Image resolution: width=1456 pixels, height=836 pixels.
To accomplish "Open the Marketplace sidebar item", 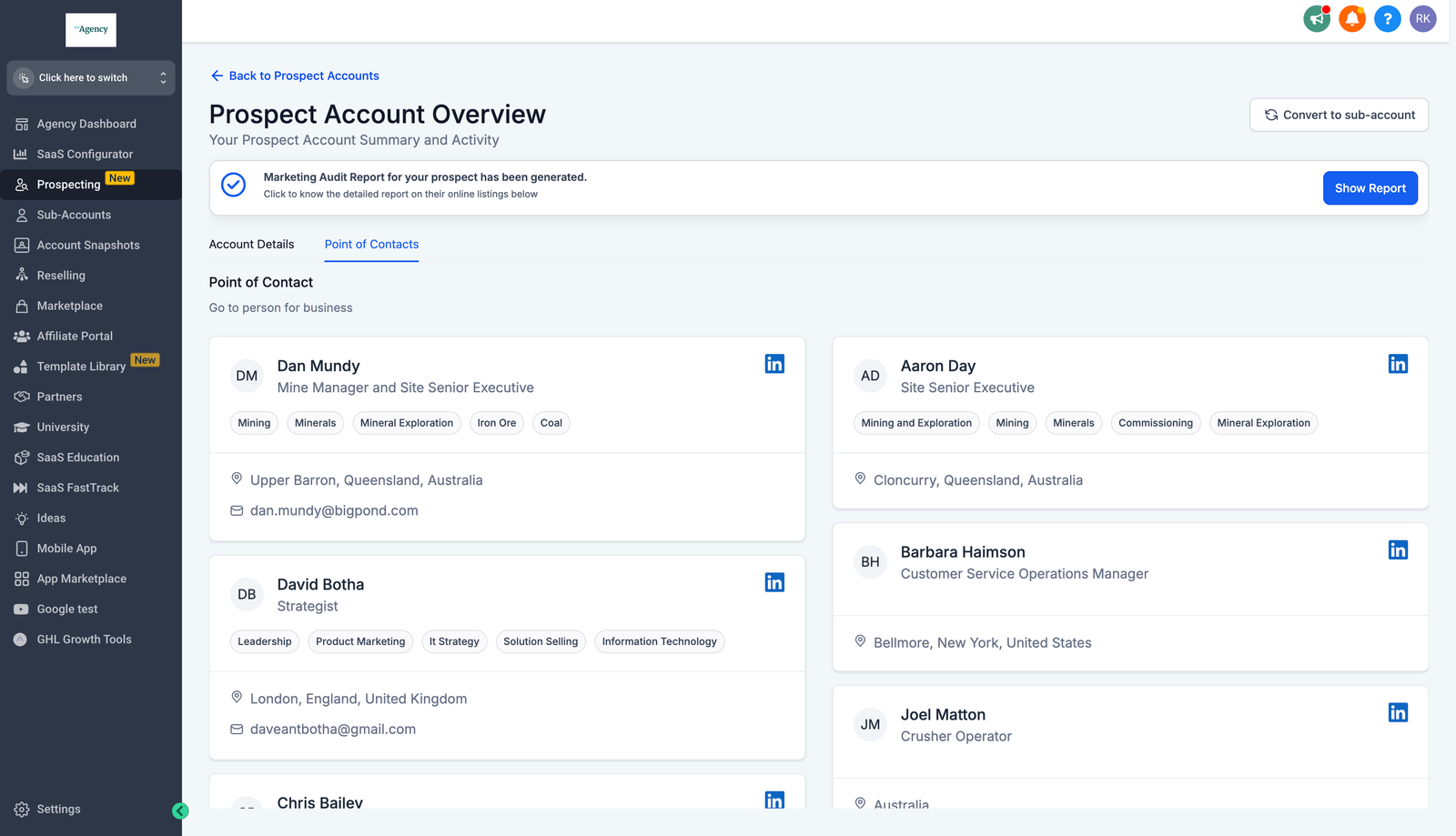I will (x=69, y=306).
